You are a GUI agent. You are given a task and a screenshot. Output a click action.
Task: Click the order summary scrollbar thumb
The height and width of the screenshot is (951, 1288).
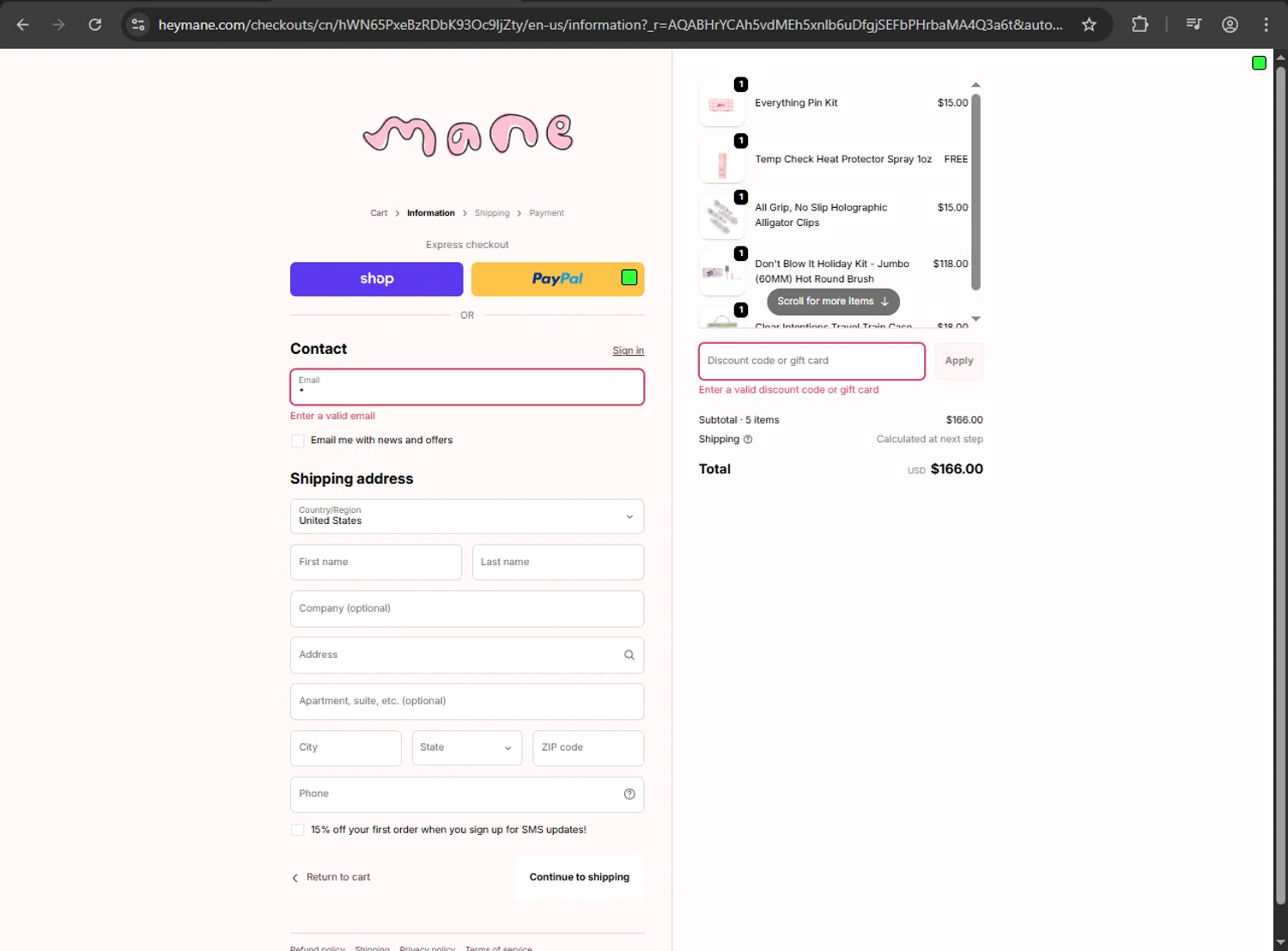(x=975, y=192)
